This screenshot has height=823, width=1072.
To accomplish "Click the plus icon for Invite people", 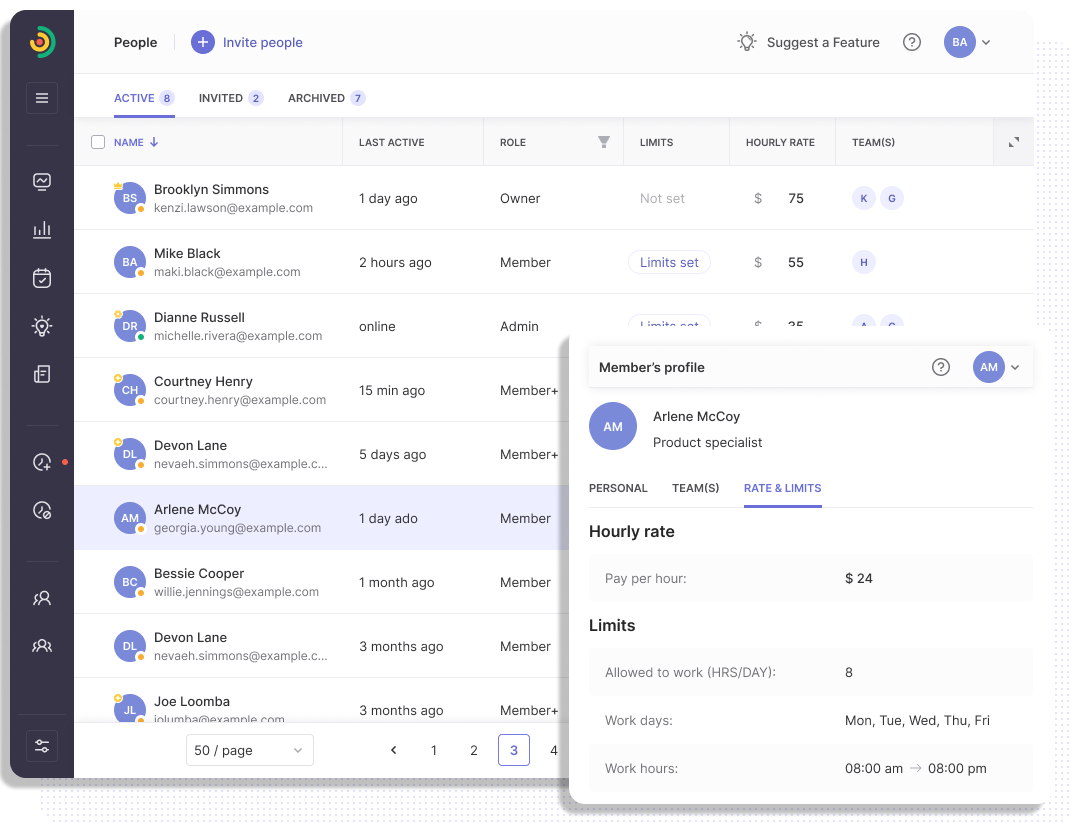I will pos(202,42).
